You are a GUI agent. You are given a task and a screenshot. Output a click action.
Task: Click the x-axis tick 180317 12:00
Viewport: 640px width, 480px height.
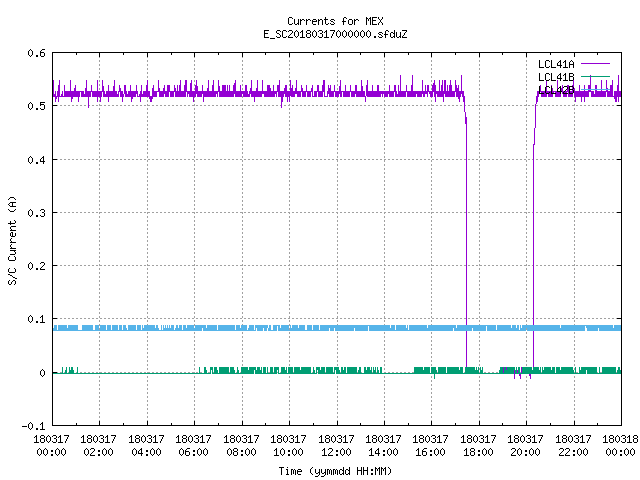[x=336, y=445]
